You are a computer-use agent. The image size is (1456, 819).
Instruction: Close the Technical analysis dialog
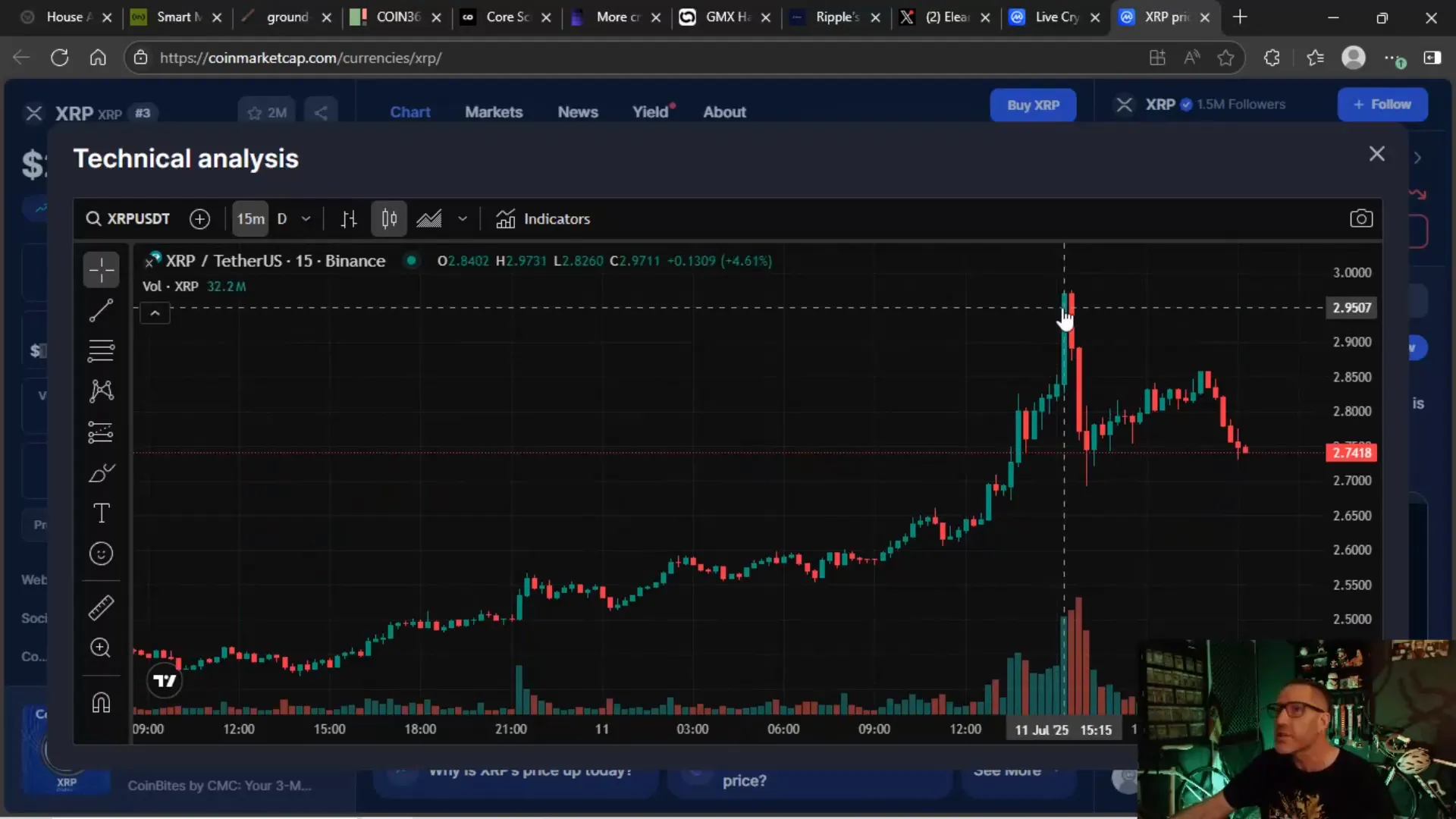(1377, 154)
